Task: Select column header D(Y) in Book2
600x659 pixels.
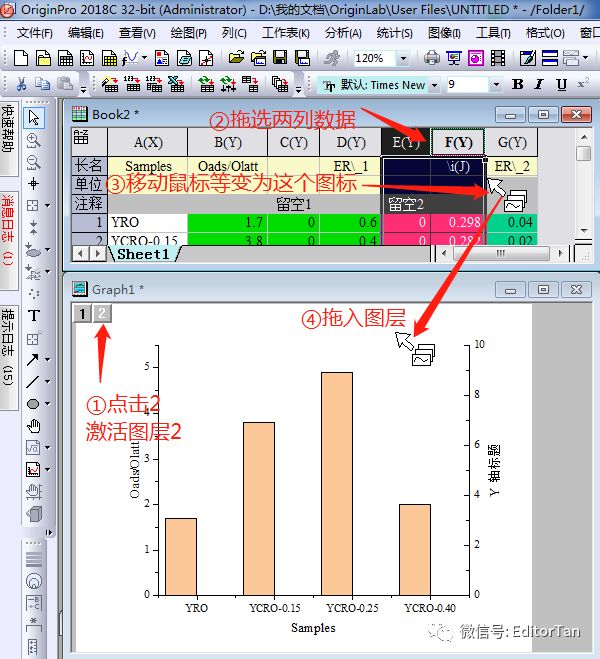Action: (351, 142)
